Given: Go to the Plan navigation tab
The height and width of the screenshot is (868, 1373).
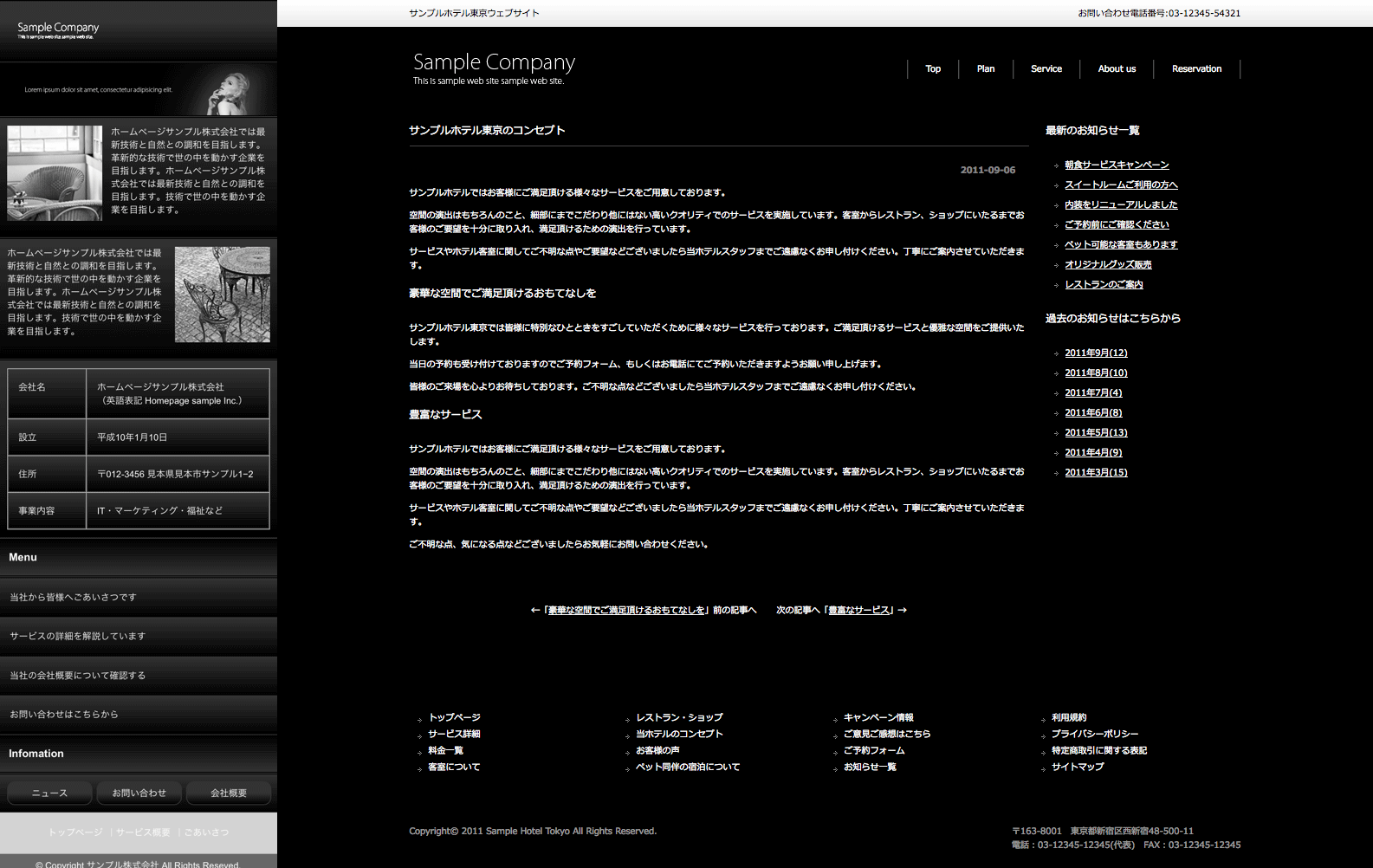Looking at the screenshot, I should tap(985, 69).
